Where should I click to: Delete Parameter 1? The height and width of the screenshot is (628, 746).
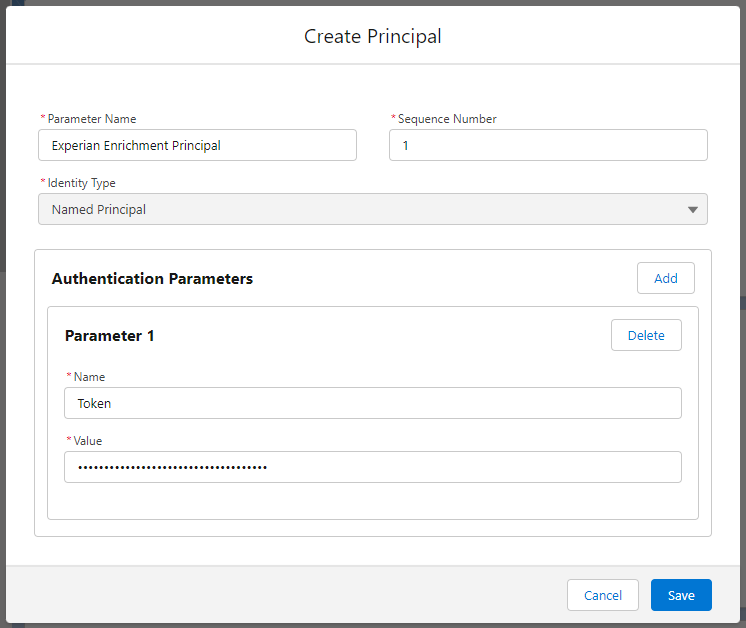pos(646,335)
